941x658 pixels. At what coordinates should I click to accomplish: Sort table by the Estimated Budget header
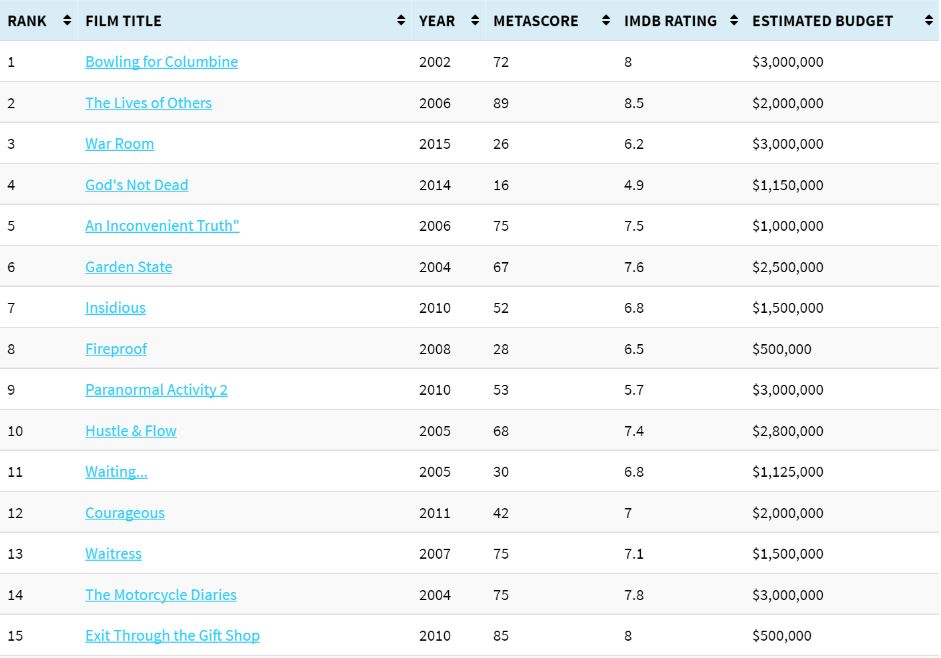click(x=822, y=21)
